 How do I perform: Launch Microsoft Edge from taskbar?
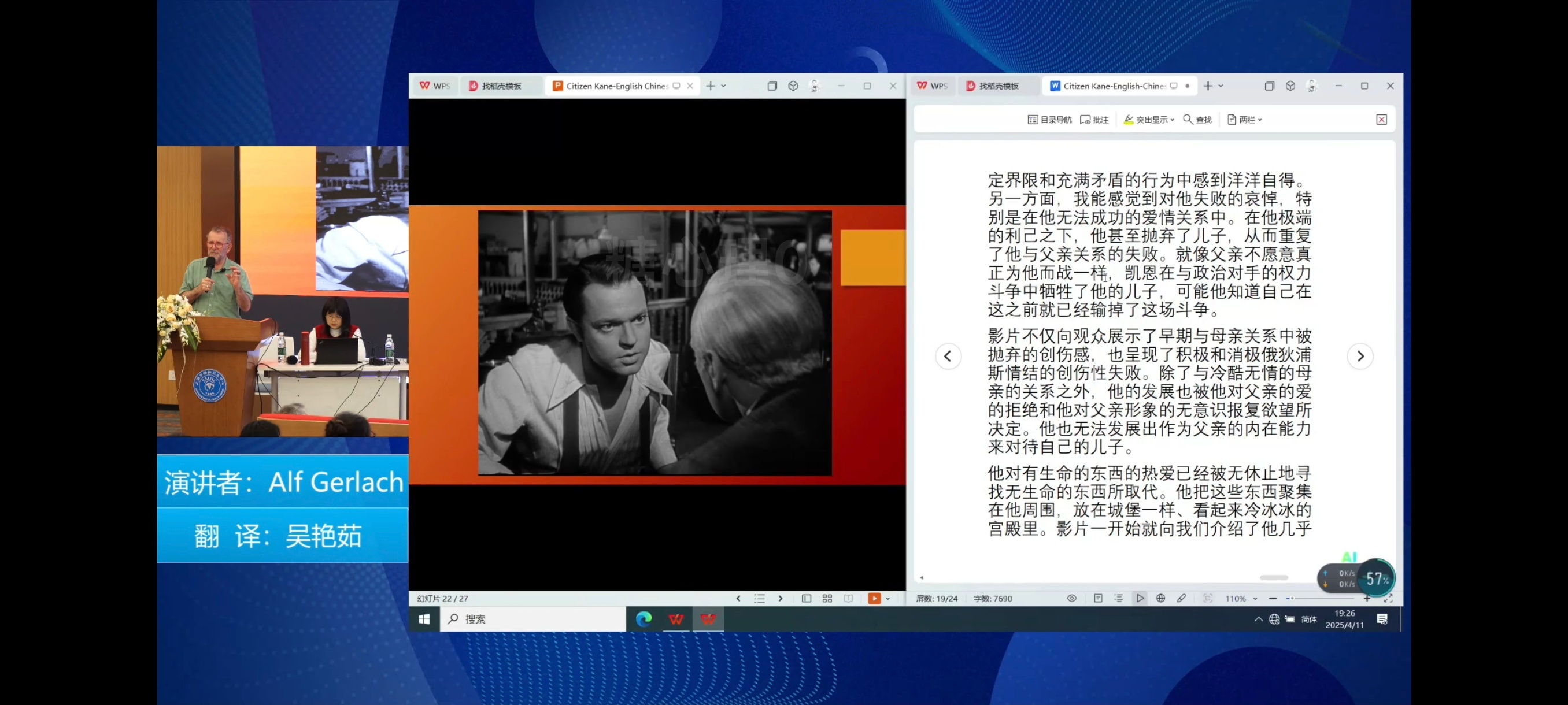click(644, 619)
